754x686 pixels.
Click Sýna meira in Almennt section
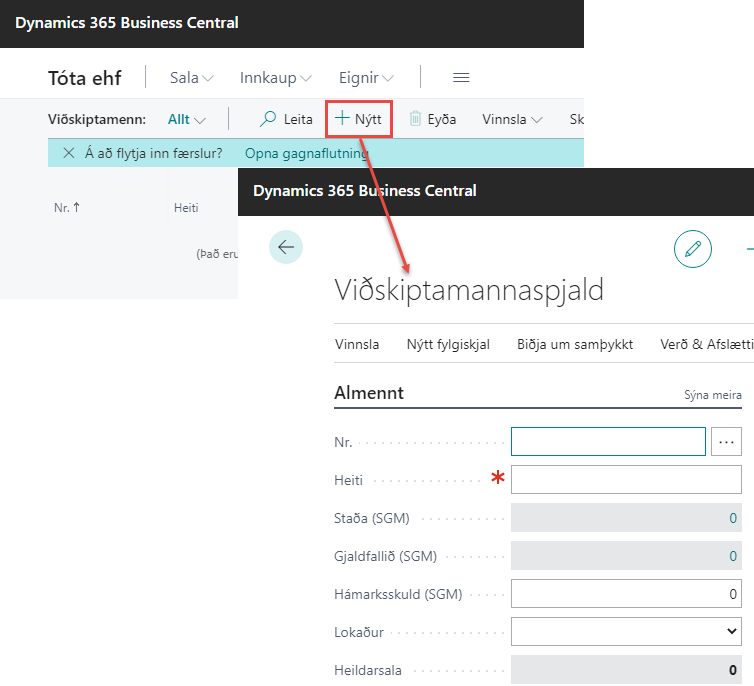click(712, 395)
